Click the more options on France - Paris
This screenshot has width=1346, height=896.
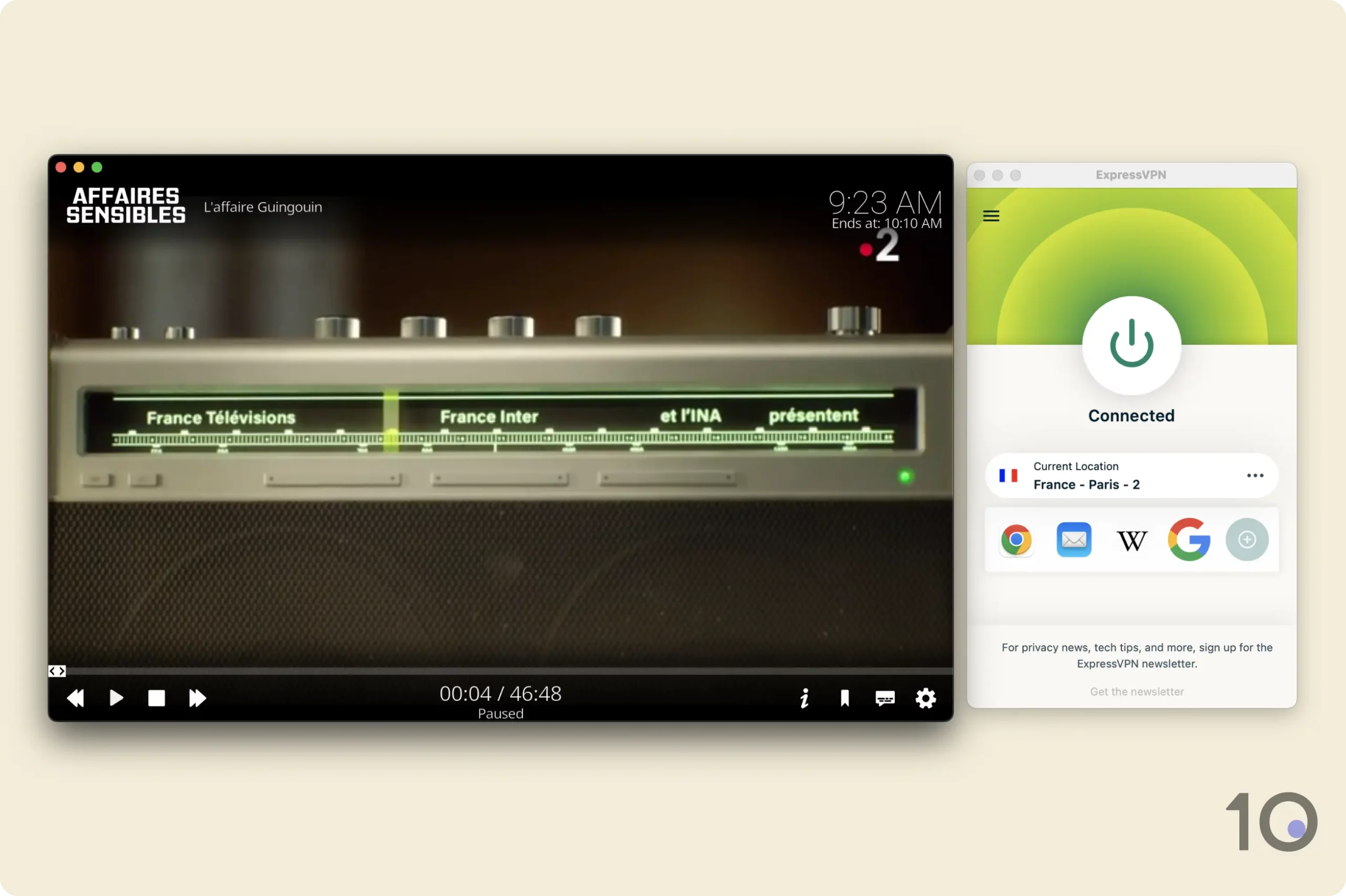click(x=1255, y=475)
